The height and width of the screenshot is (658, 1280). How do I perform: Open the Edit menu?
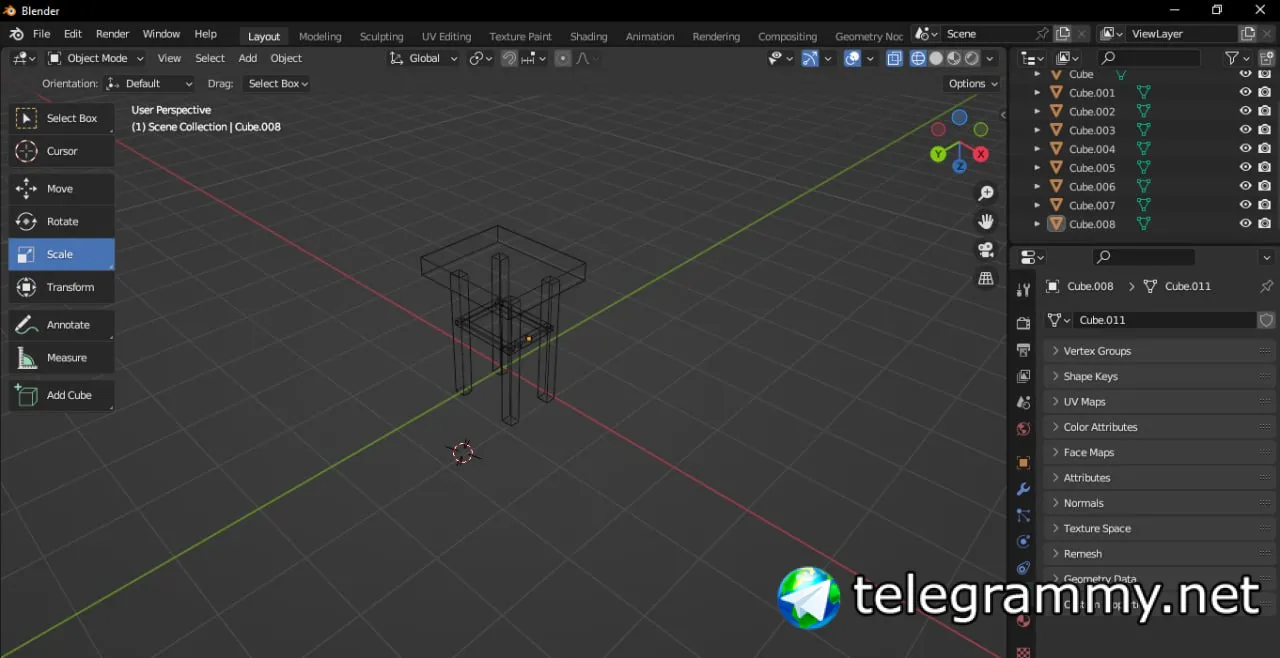tap(73, 34)
